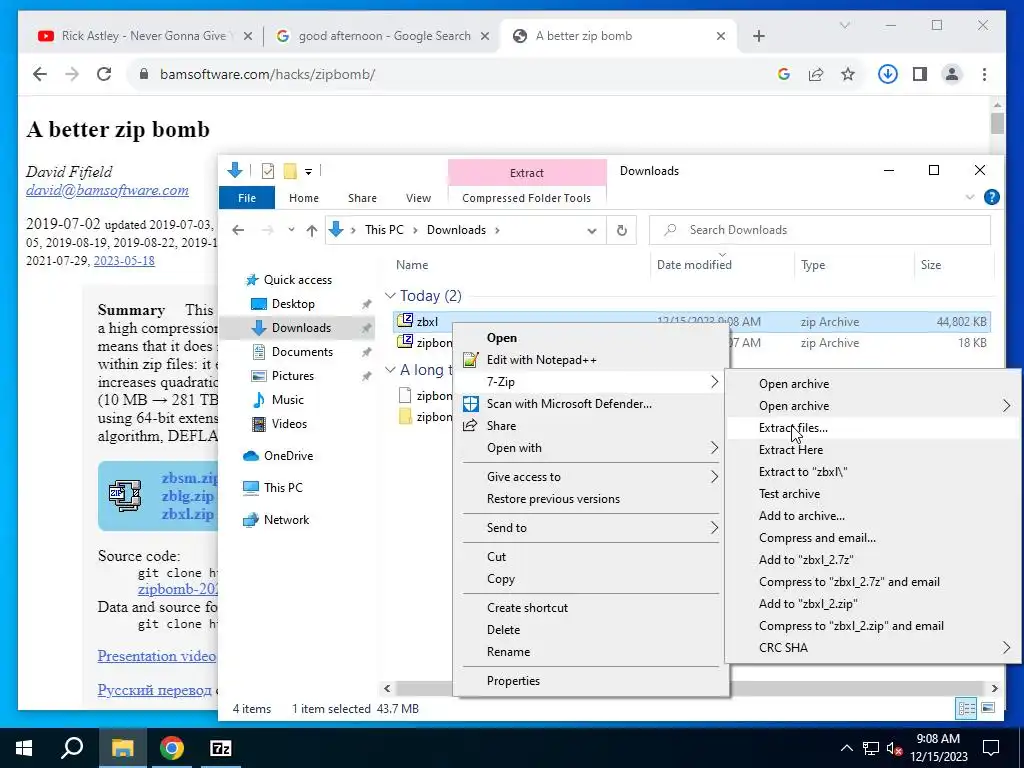Close the Rick Astley YouTube tab
Viewport: 1024px width, 768px height.
pos(248,36)
